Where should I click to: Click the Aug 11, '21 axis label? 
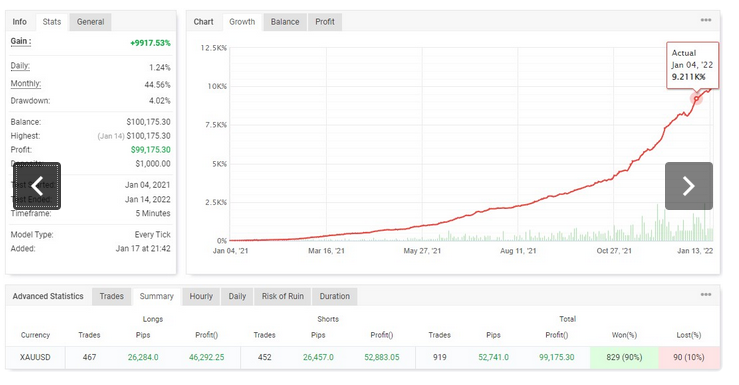pyautogui.click(x=518, y=251)
